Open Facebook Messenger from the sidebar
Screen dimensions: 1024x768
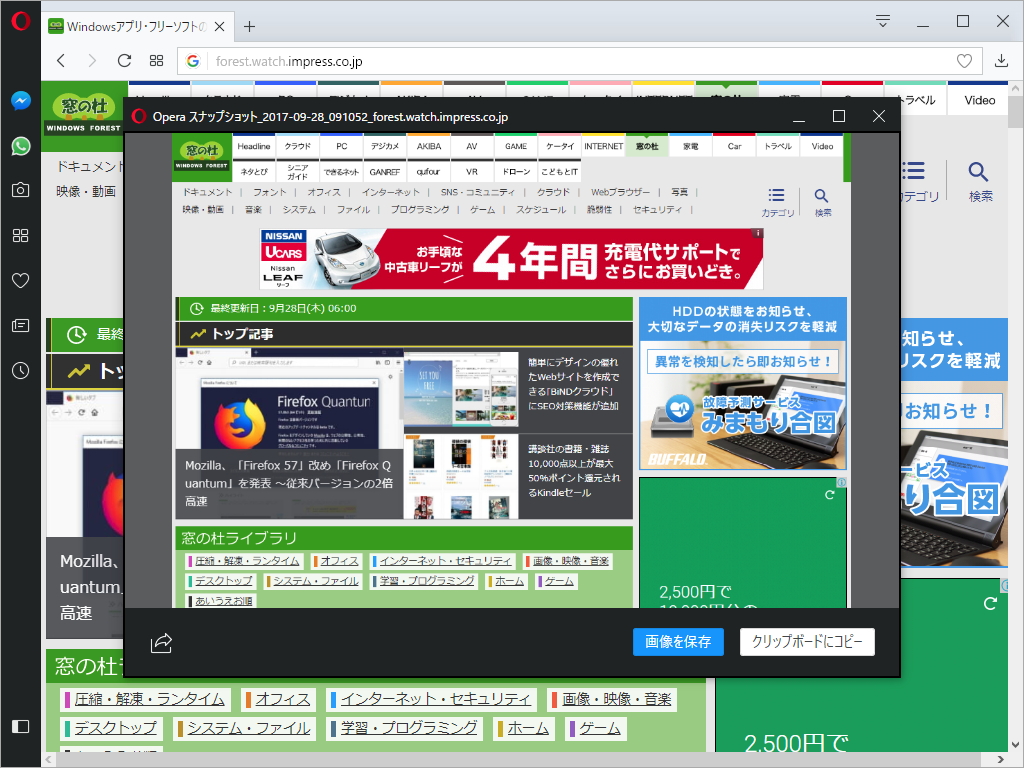(20, 100)
